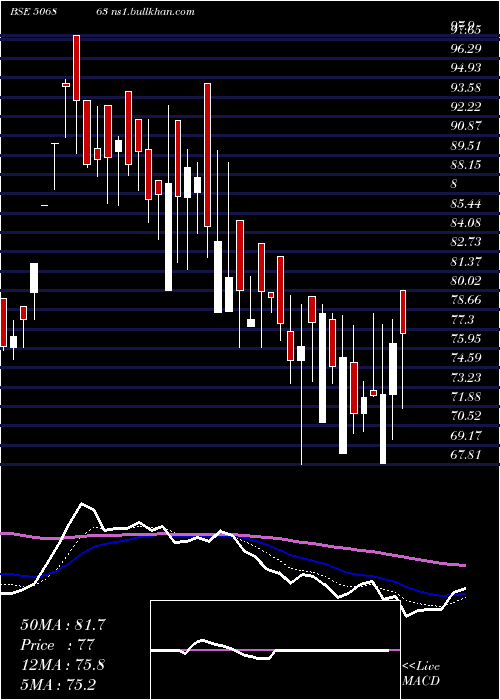Select the 69.17 price axis label
500x700 pixels.
pyautogui.click(x=466, y=435)
